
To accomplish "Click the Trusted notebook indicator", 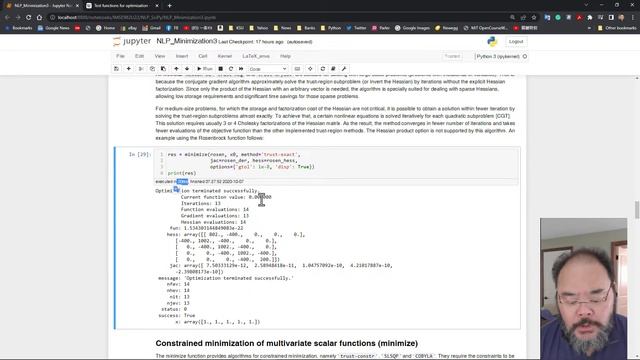I will [452, 56].
